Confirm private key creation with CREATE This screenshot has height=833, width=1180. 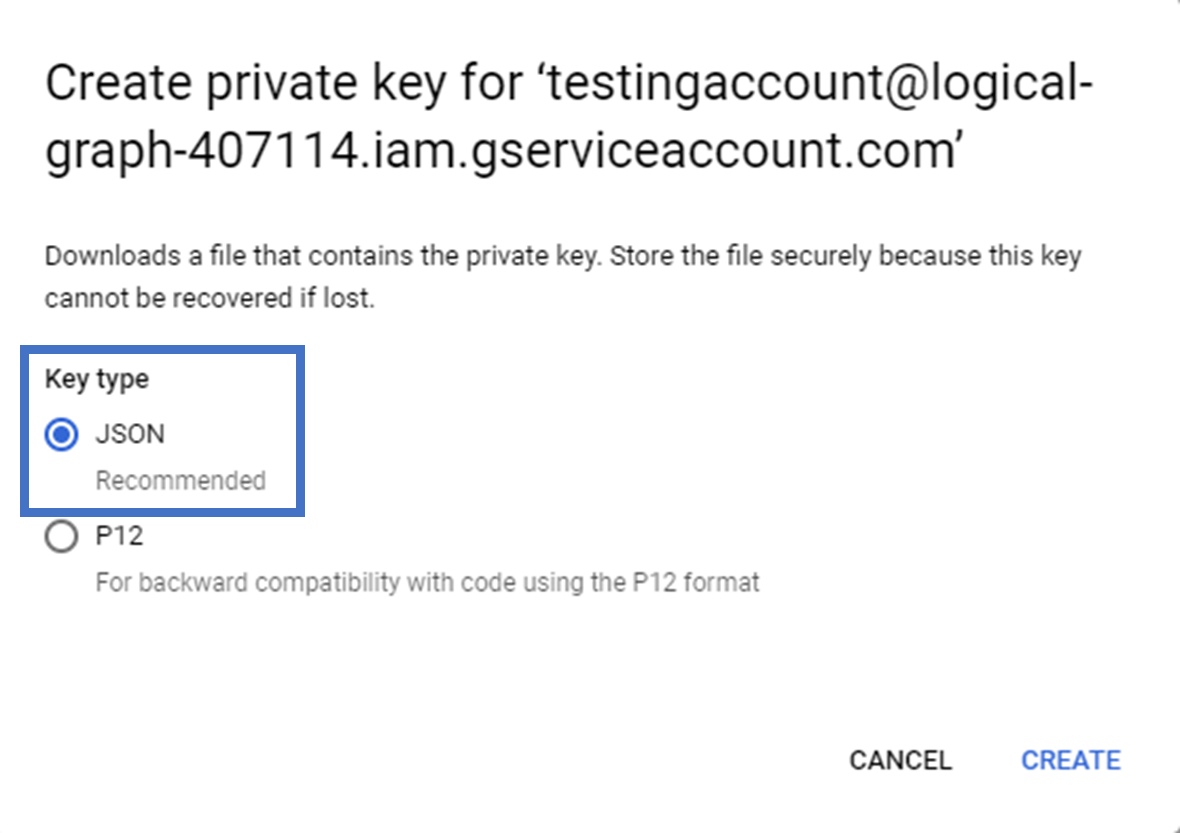[1071, 760]
